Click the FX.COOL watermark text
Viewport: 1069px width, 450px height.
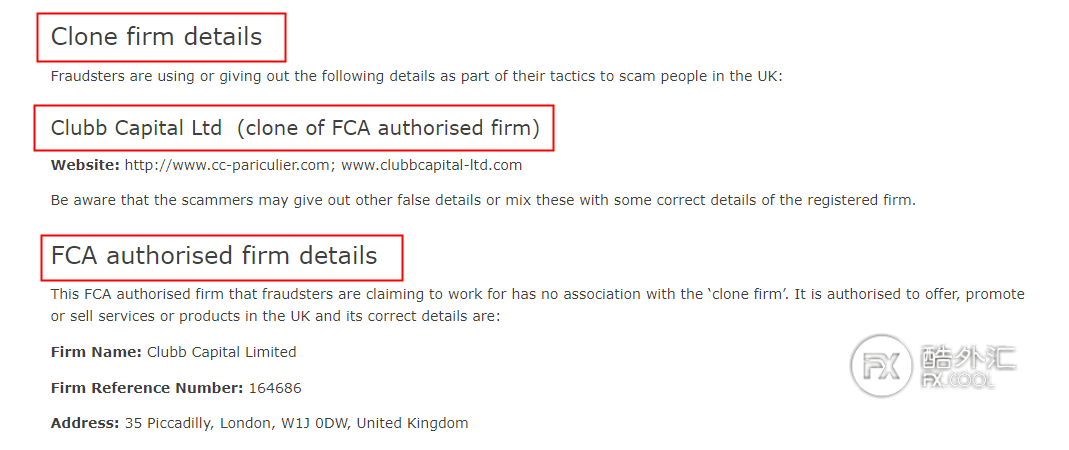[957, 380]
